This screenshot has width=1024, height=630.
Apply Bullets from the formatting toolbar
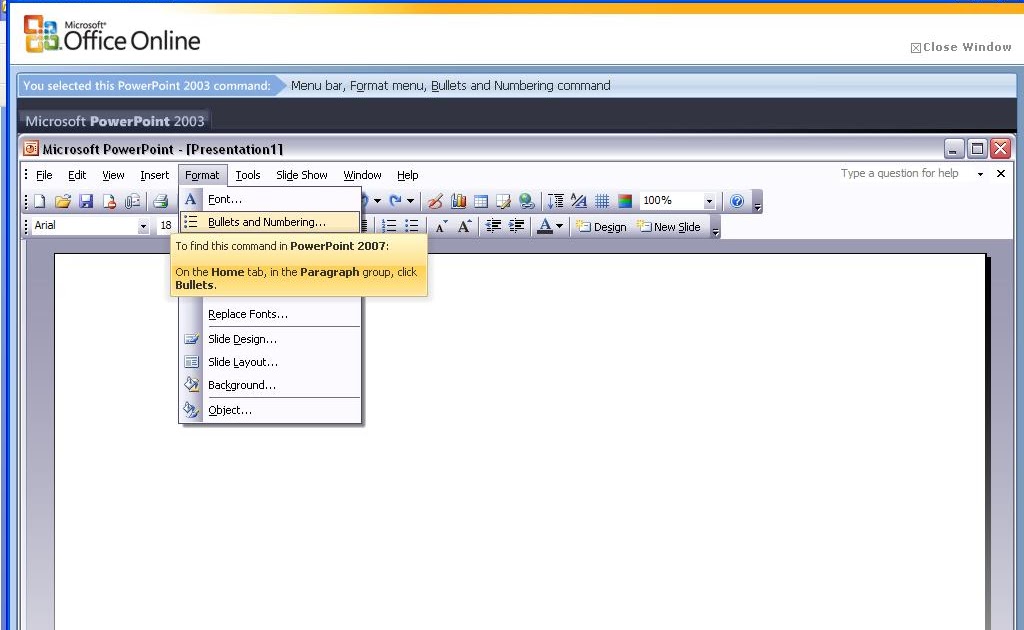click(x=411, y=226)
